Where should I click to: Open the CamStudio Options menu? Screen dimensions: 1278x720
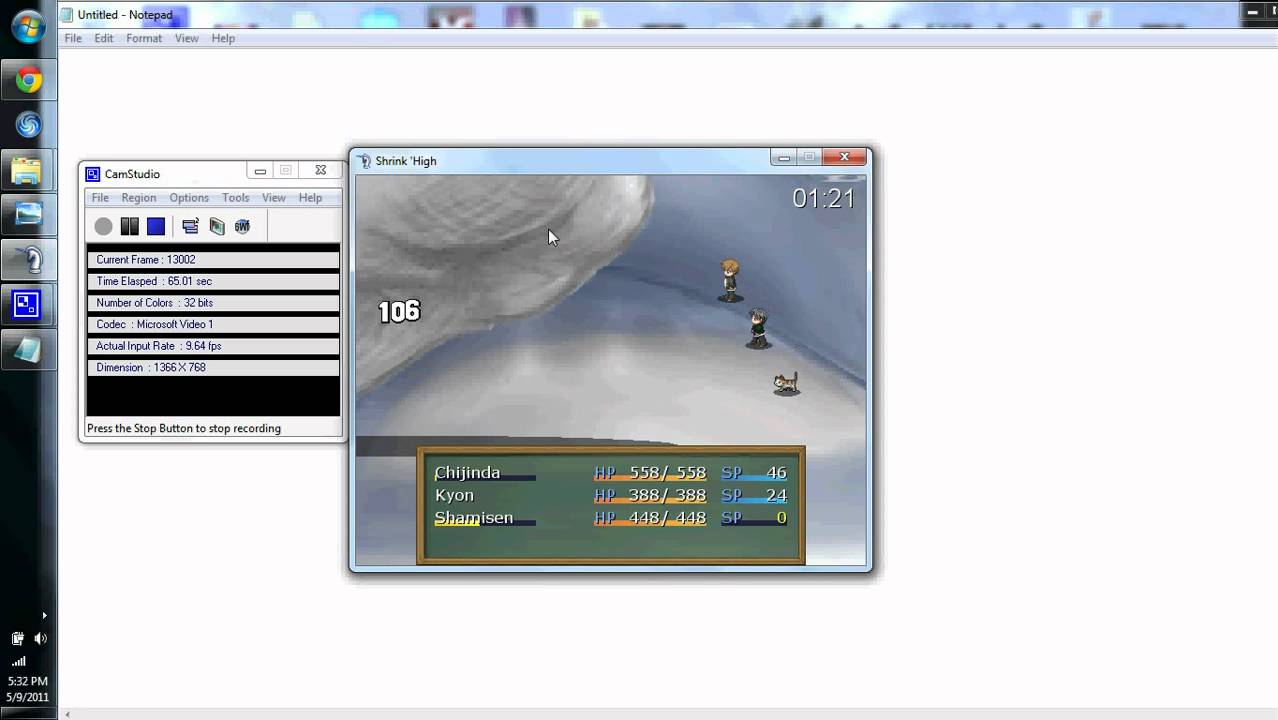pyautogui.click(x=189, y=198)
